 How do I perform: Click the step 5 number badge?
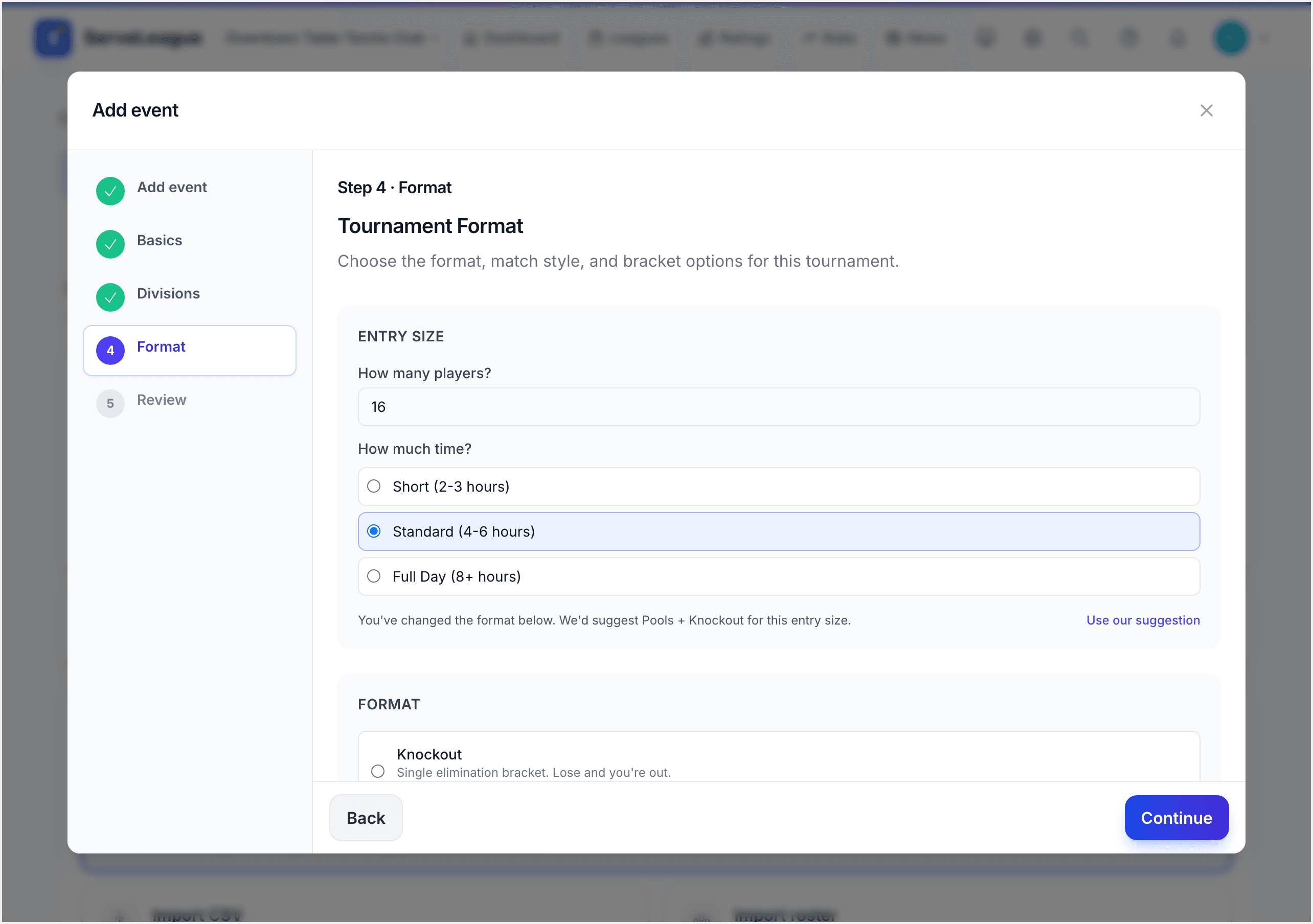click(x=110, y=404)
